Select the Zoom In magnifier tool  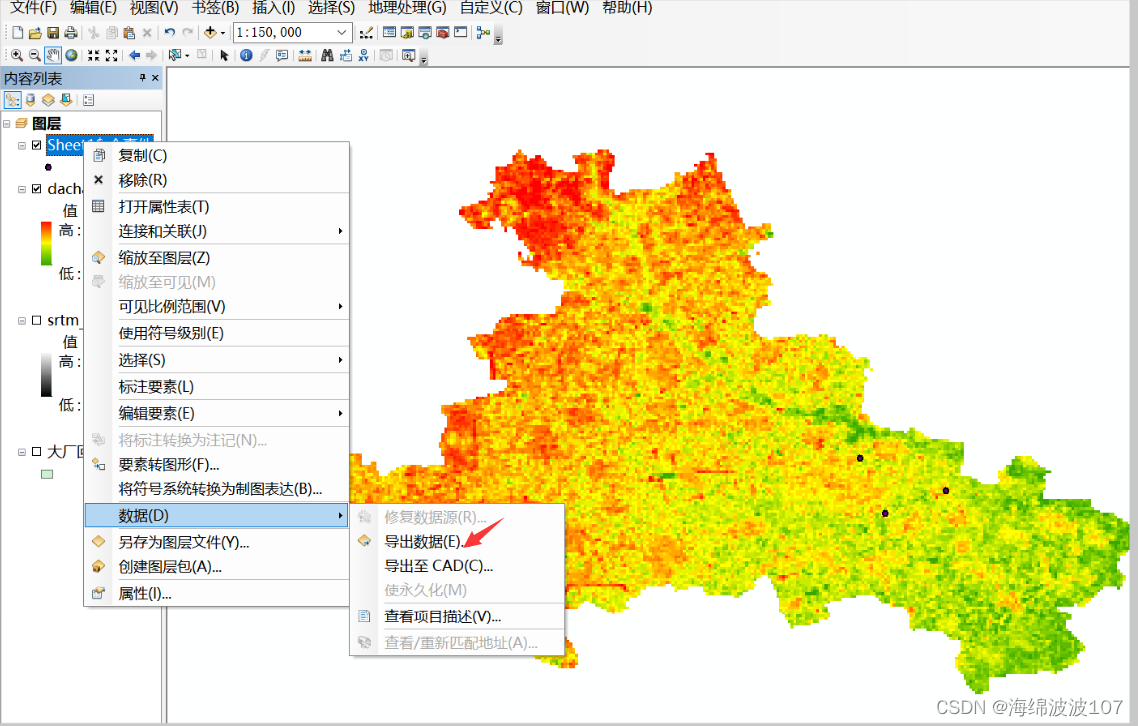pyautogui.click(x=17, y=55)
